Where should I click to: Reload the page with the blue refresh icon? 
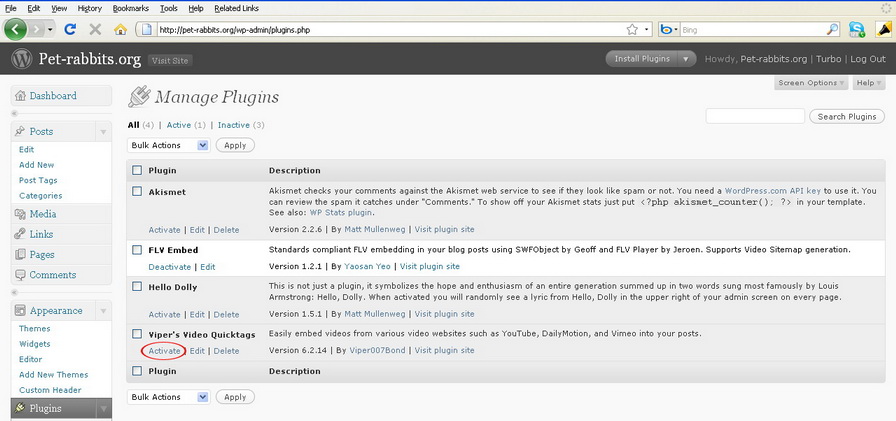[x=70, y=29]
